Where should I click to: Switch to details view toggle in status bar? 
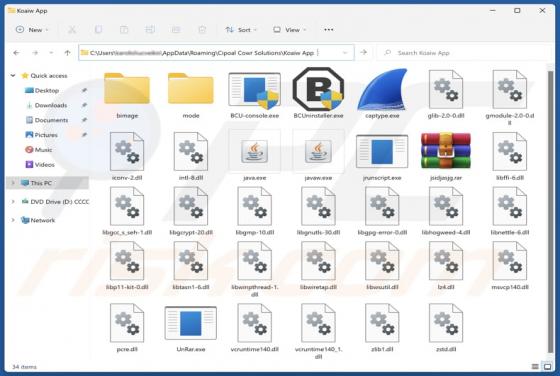click(x=535, y=366)
